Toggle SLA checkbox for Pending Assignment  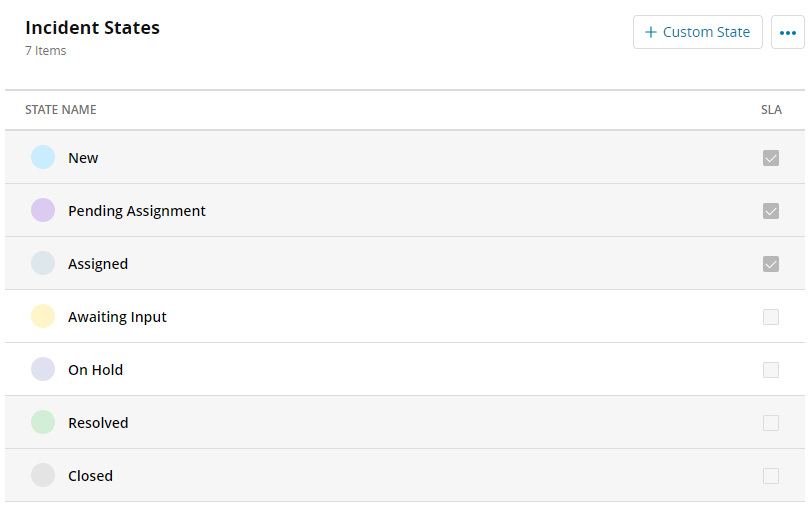[x=770, y=211]
